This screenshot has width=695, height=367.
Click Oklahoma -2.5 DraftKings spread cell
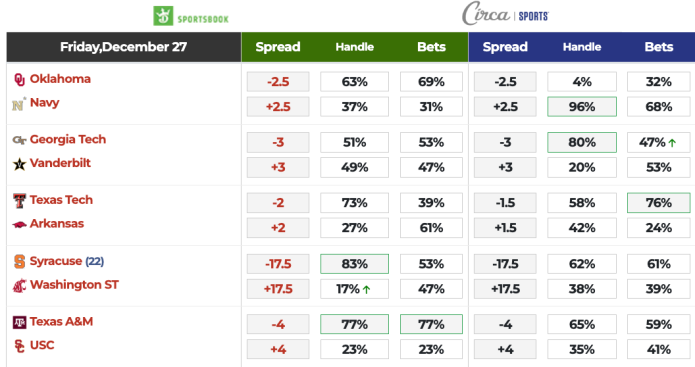click(278, 82)
